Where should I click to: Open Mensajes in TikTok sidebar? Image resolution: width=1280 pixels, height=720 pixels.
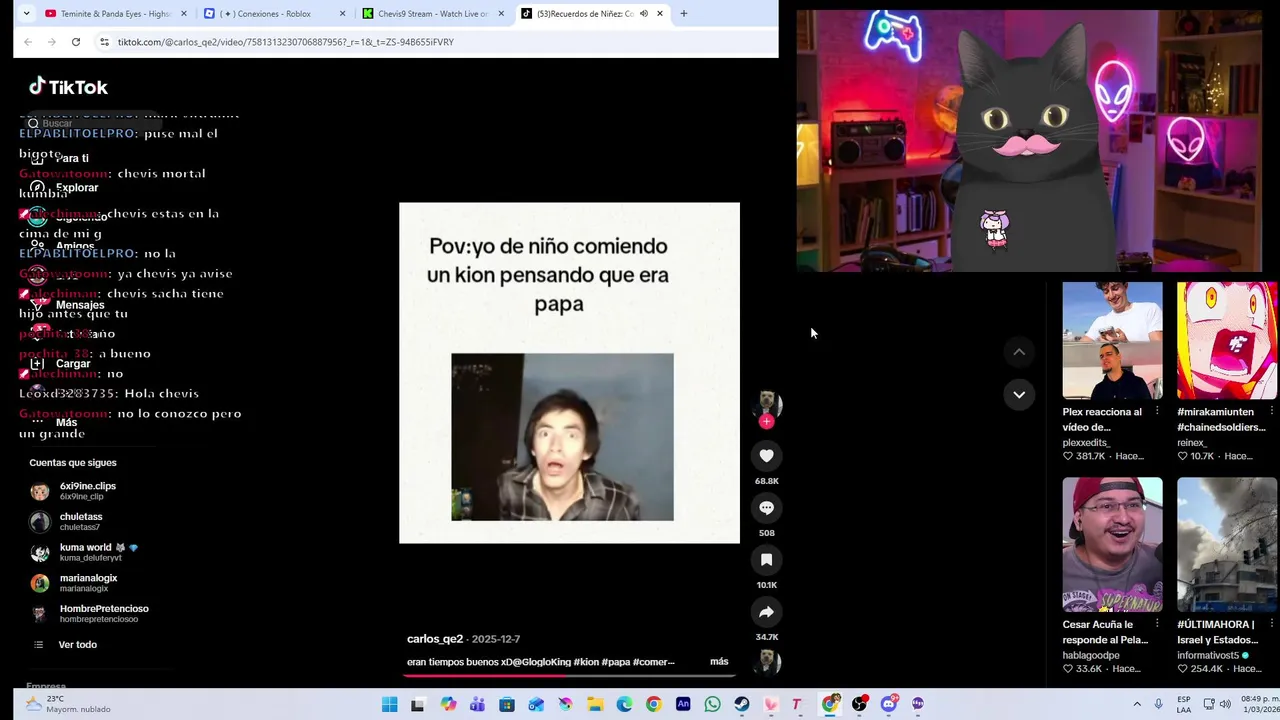tap(66, 305)
